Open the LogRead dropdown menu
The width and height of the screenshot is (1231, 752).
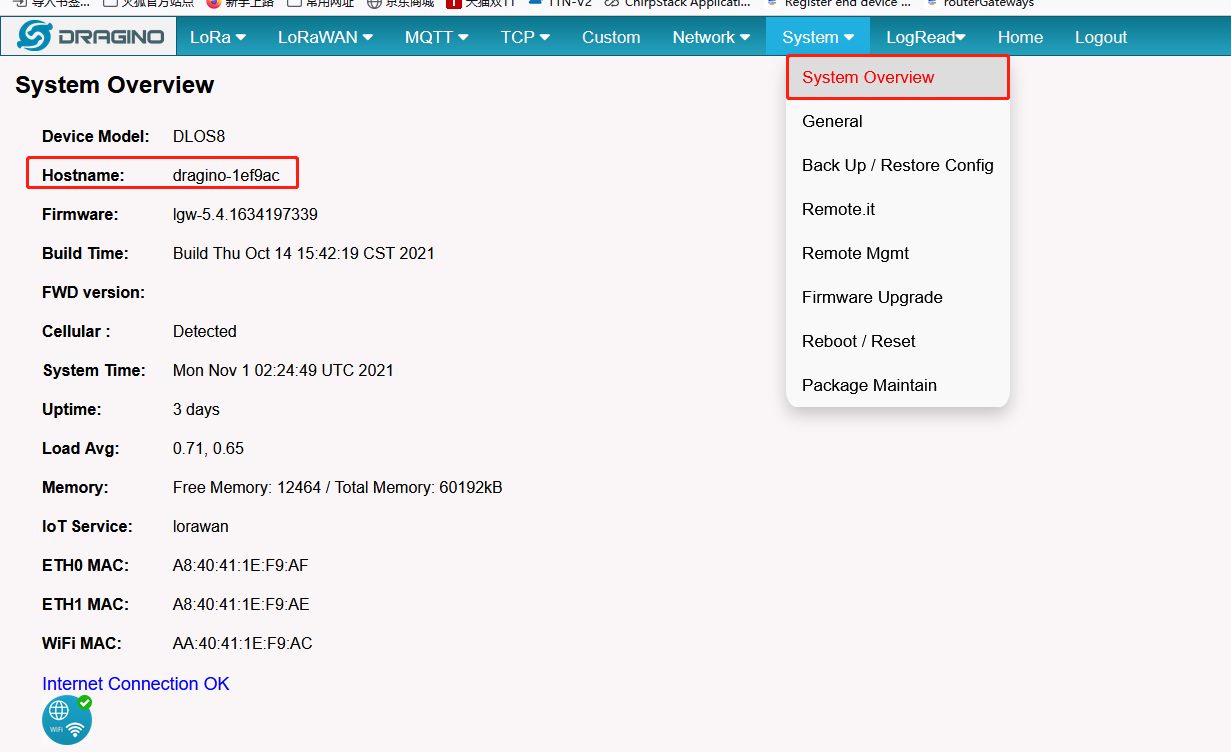tap(926, 37)
